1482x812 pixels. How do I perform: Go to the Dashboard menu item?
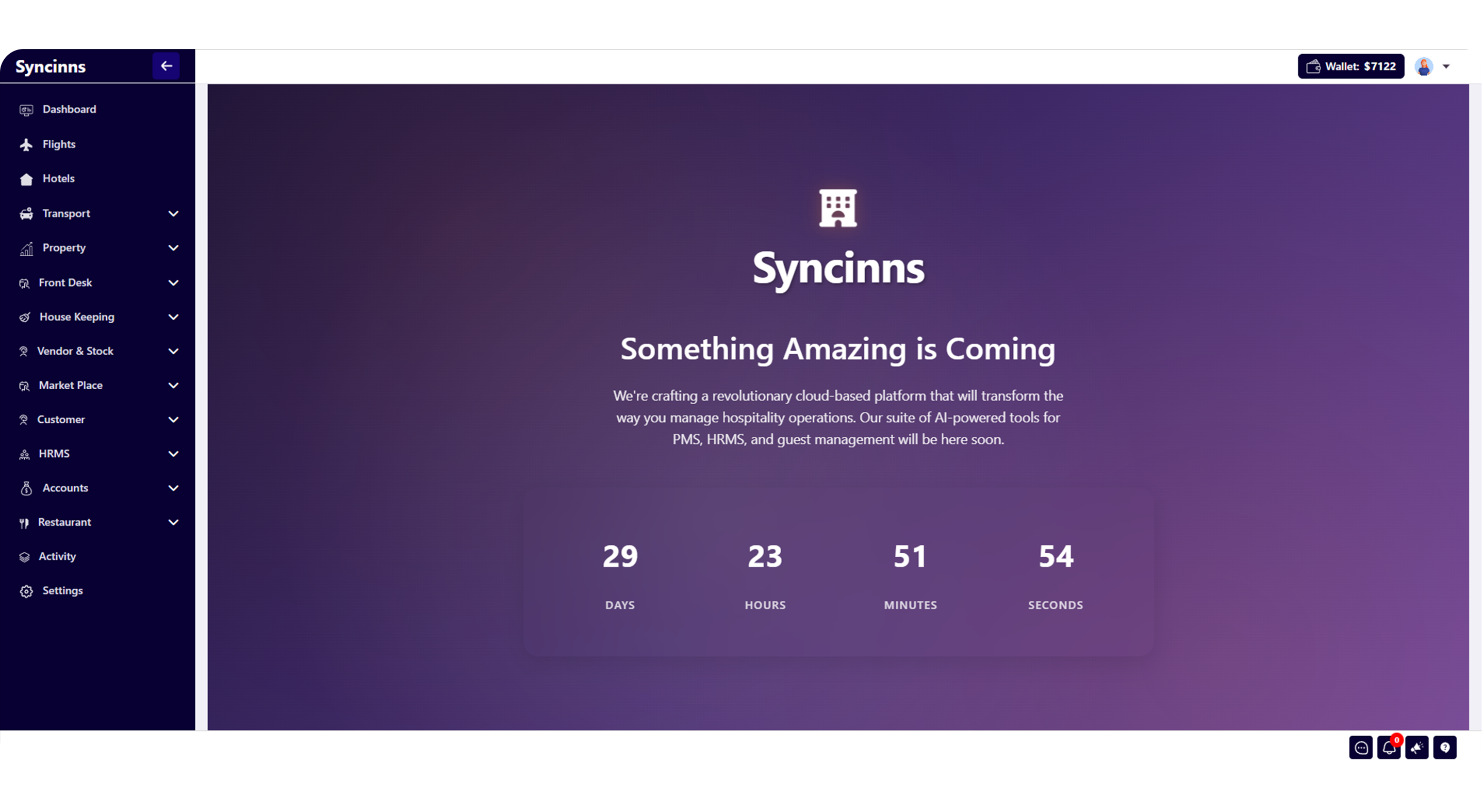(x=69, y=109)
